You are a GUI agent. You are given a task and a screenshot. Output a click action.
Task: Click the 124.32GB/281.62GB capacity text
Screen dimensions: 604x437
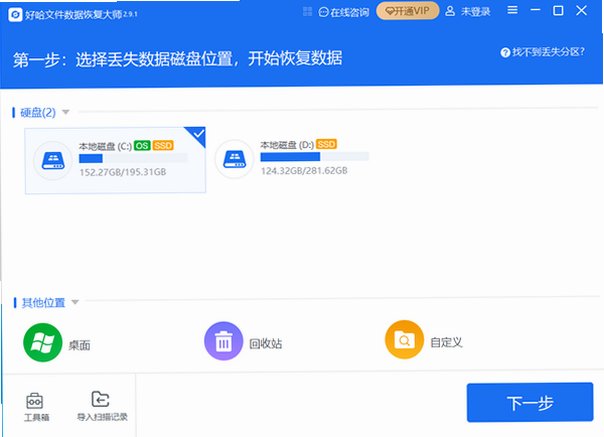point(304,170)
